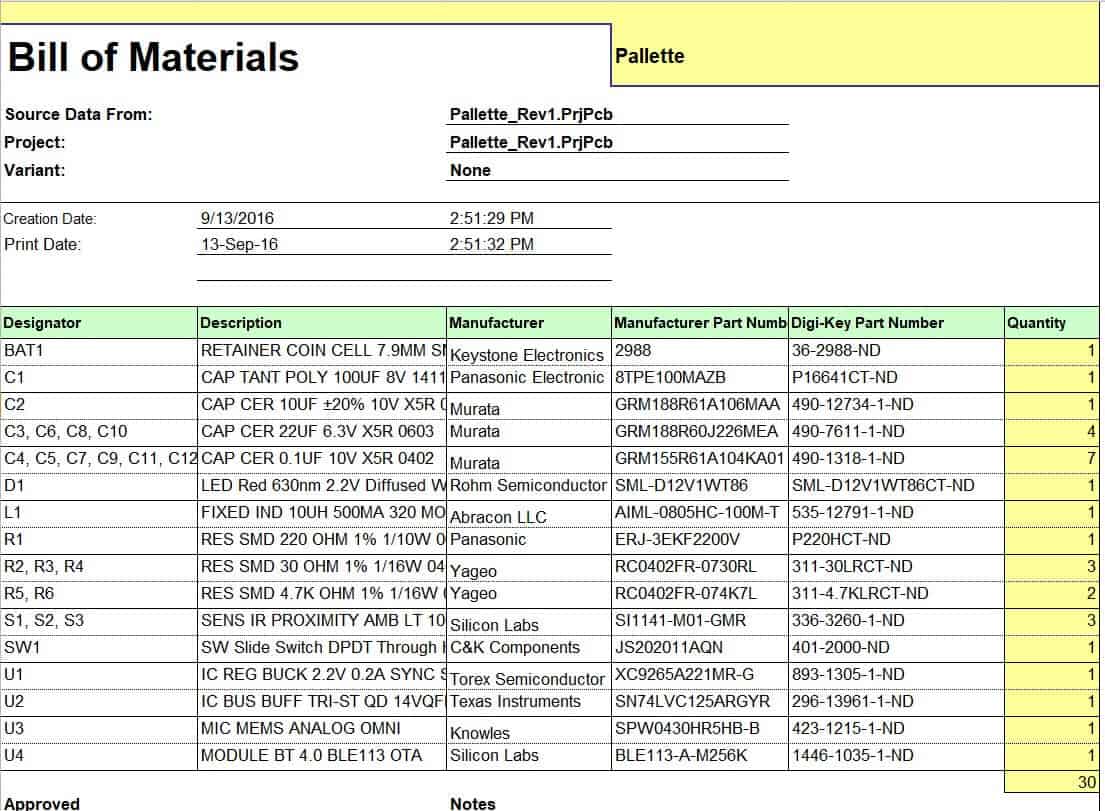Select the Rohm Semiconductor manufacturer cell
The image size is (1105, 811).
click(x=529, y=486)
